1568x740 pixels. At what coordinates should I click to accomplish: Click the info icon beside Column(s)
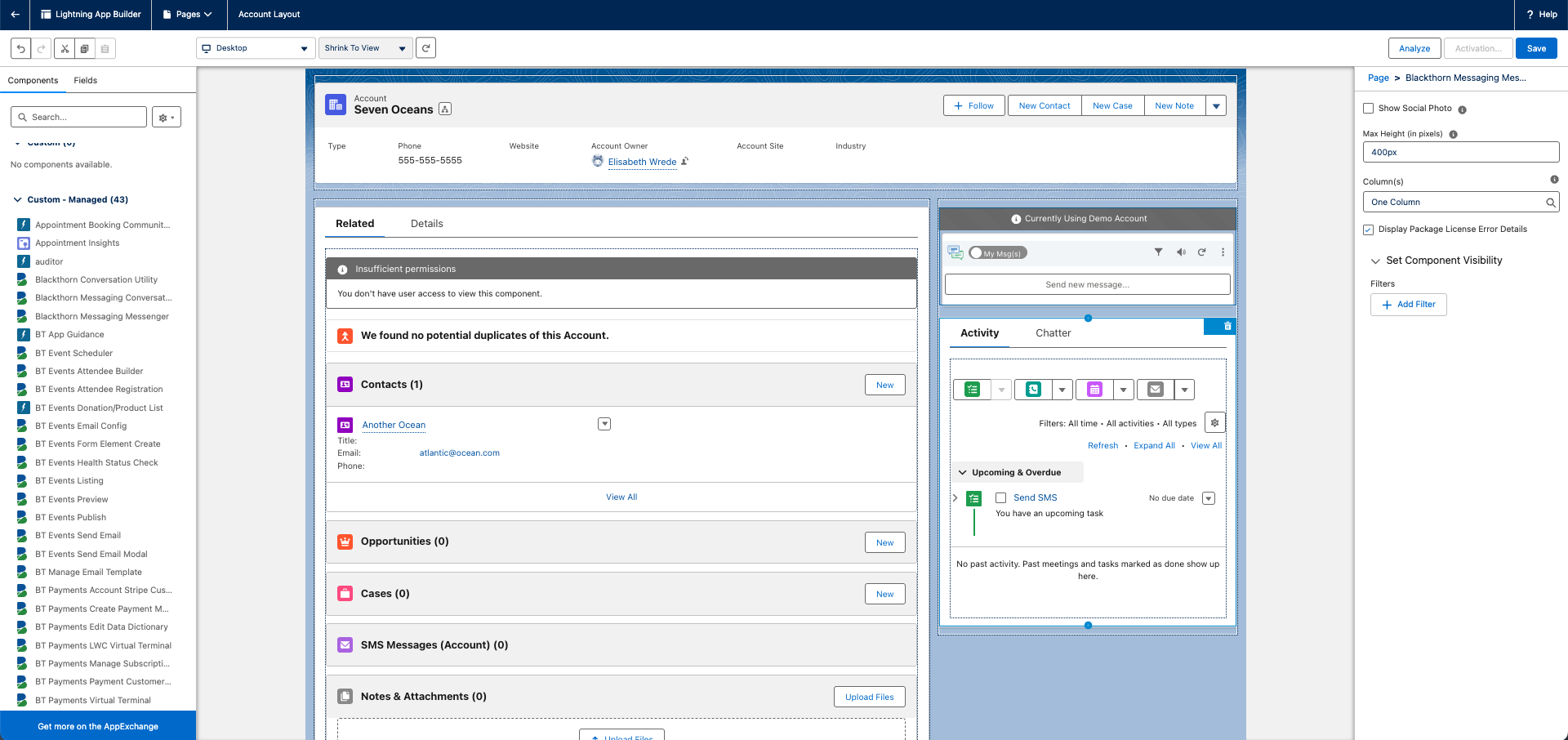pos(1554,180)
